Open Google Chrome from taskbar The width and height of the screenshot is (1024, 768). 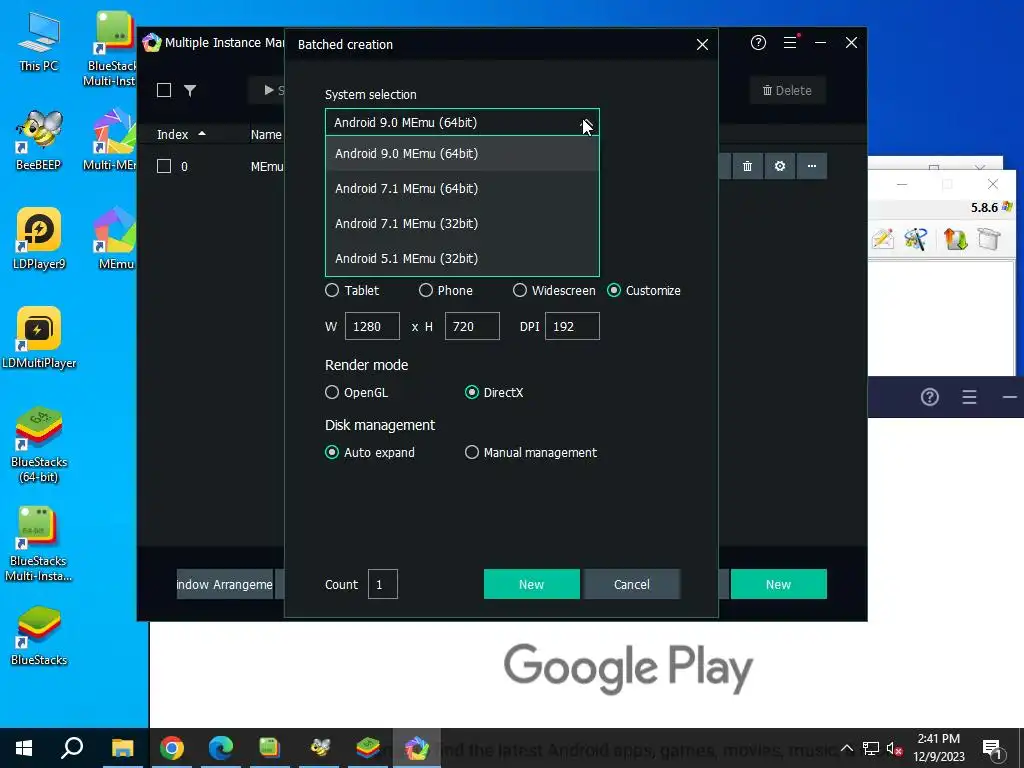(x=172, y=748)
